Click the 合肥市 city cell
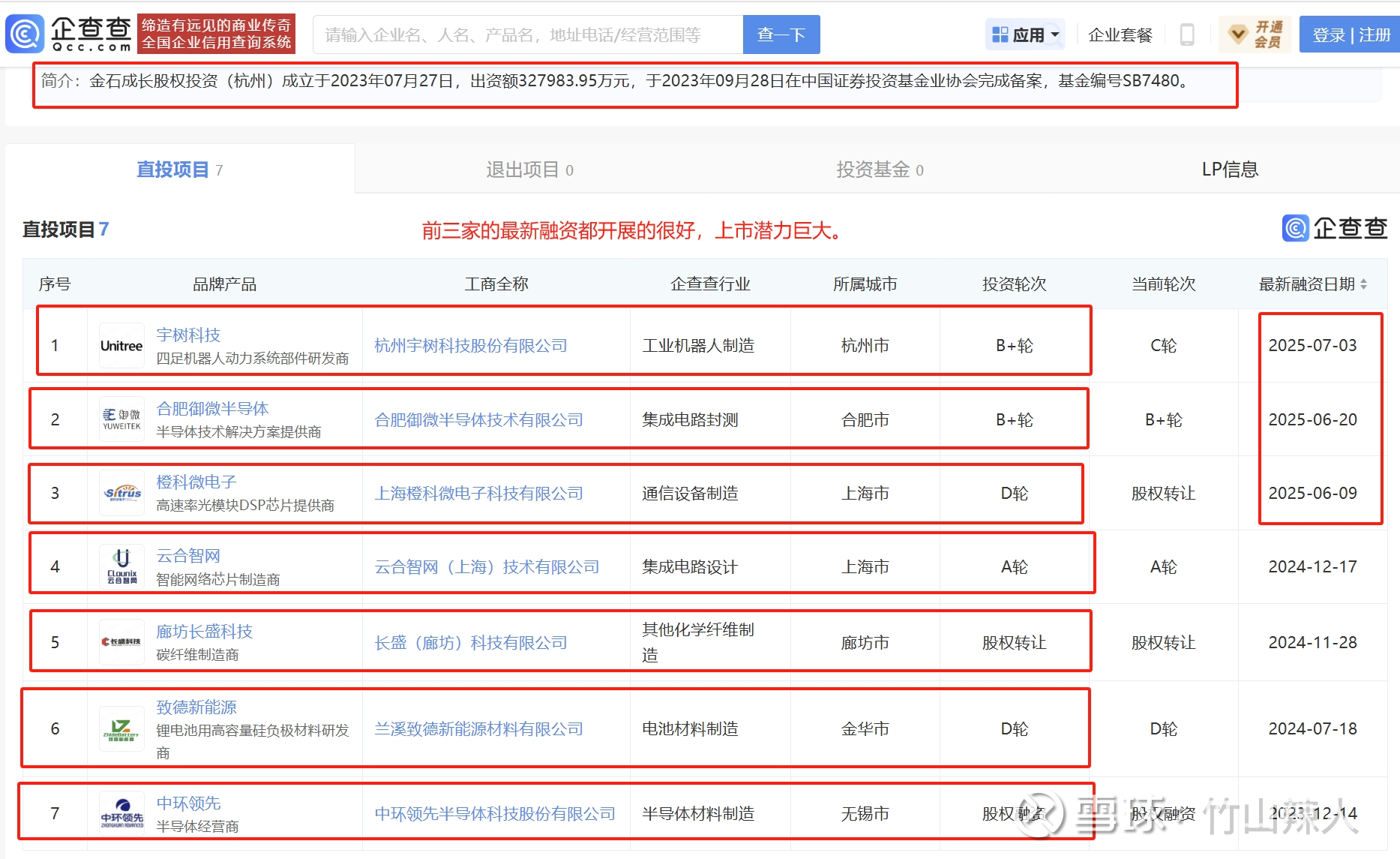This screenshot has height=859, width=1400. [865, 420]
